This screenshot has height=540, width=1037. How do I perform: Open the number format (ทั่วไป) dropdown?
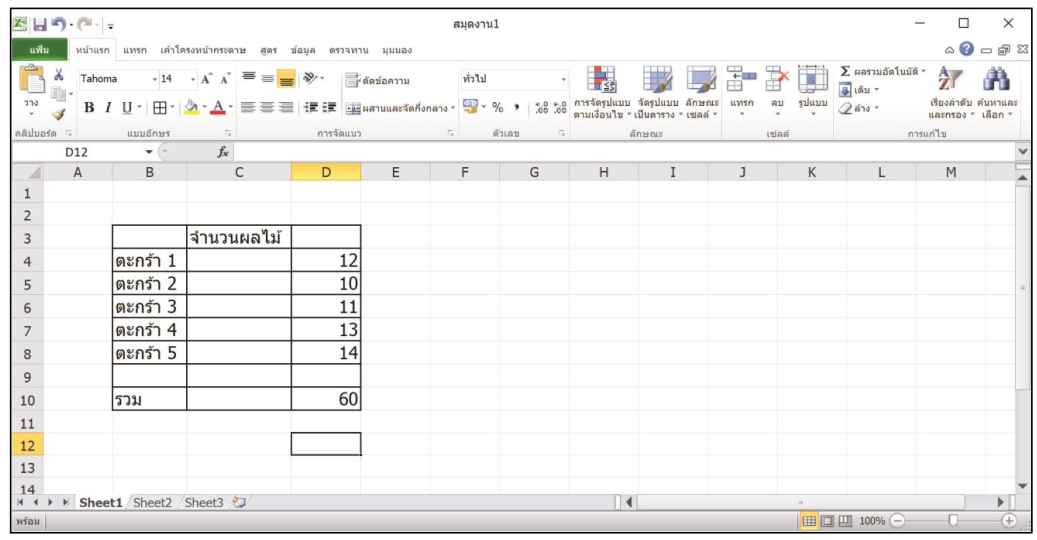coord(563,79)
